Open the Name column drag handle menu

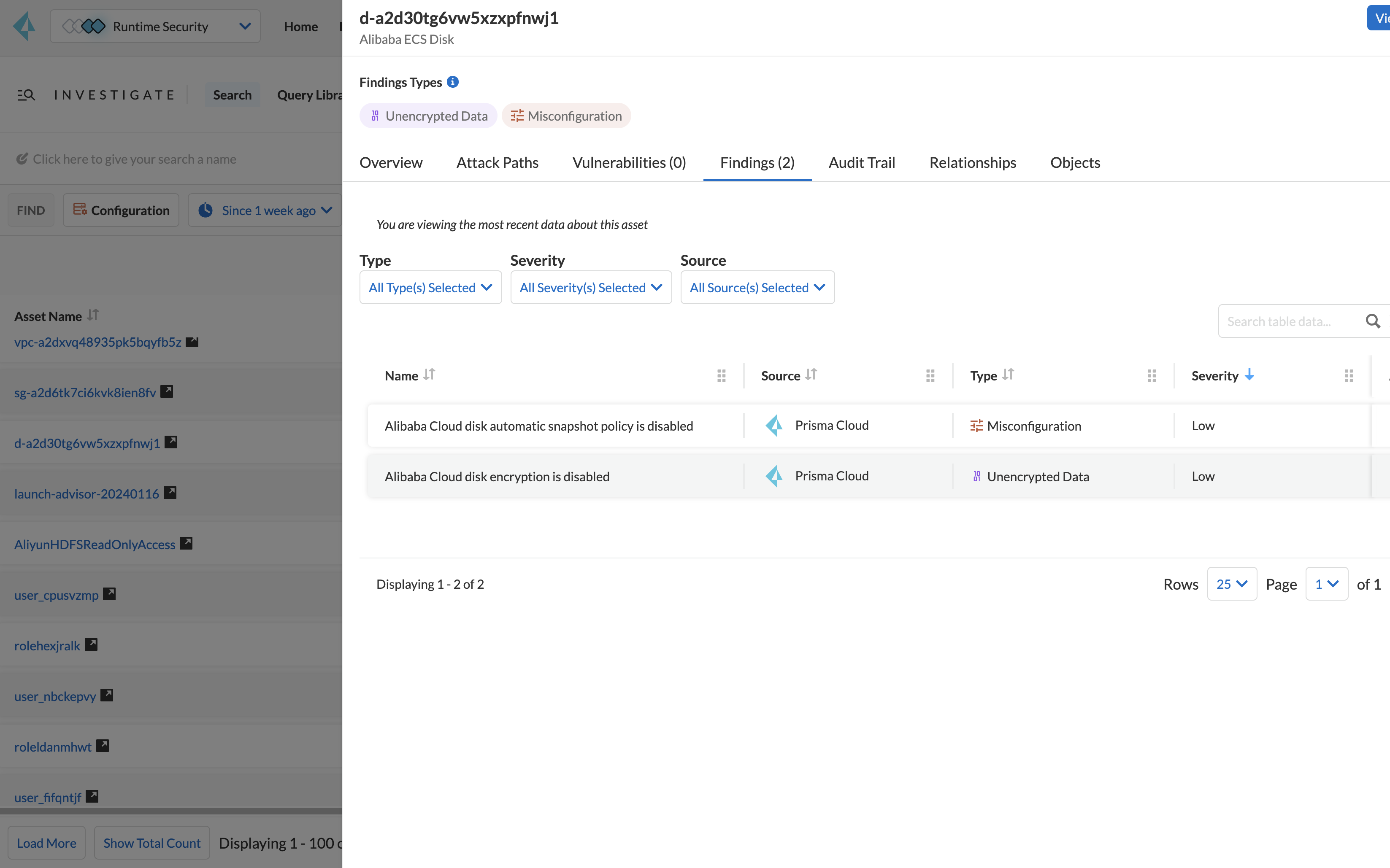(x=722, y=375)
